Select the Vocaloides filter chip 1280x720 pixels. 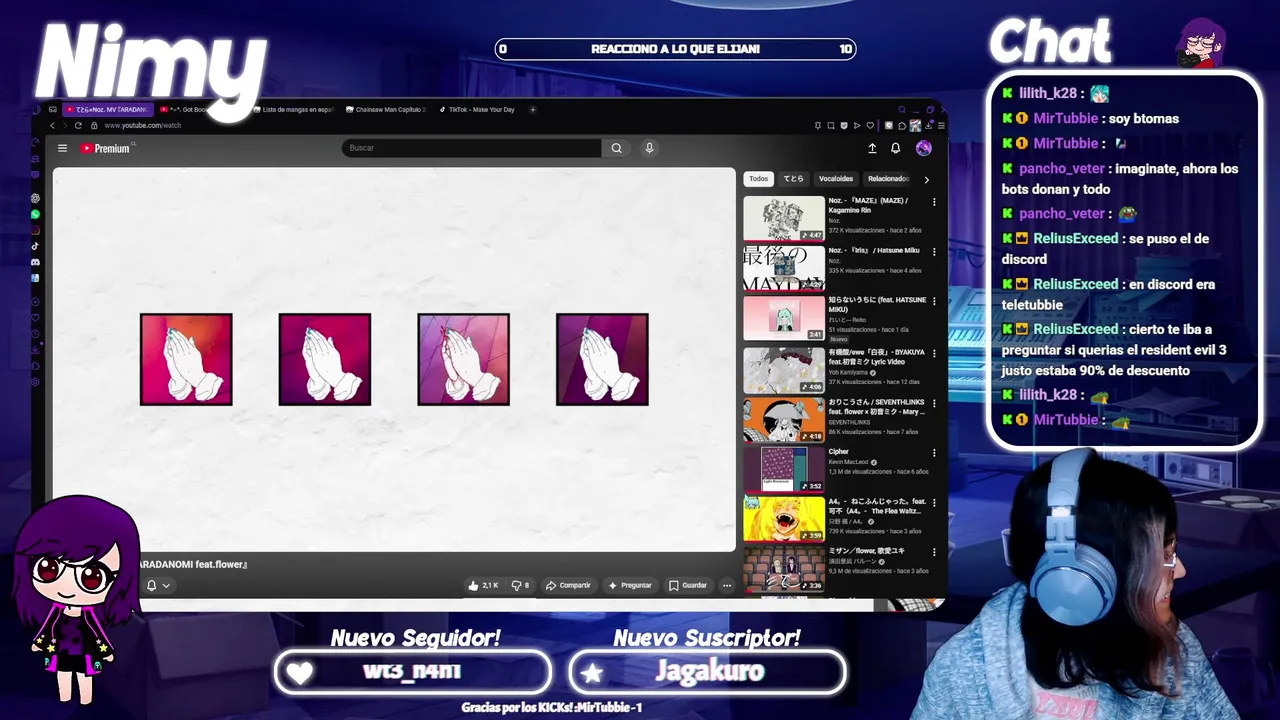point(836,179)
